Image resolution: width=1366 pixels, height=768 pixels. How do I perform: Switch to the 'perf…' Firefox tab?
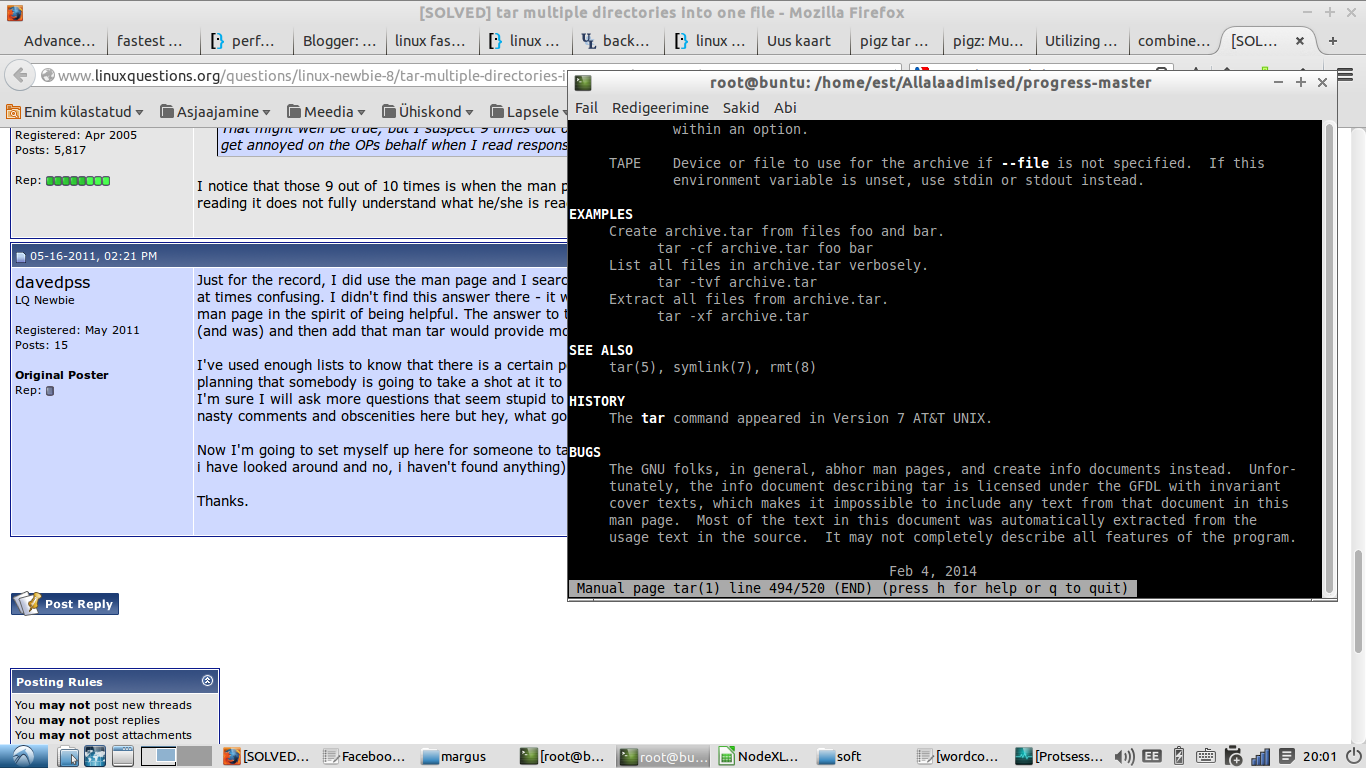pos(246,41)
